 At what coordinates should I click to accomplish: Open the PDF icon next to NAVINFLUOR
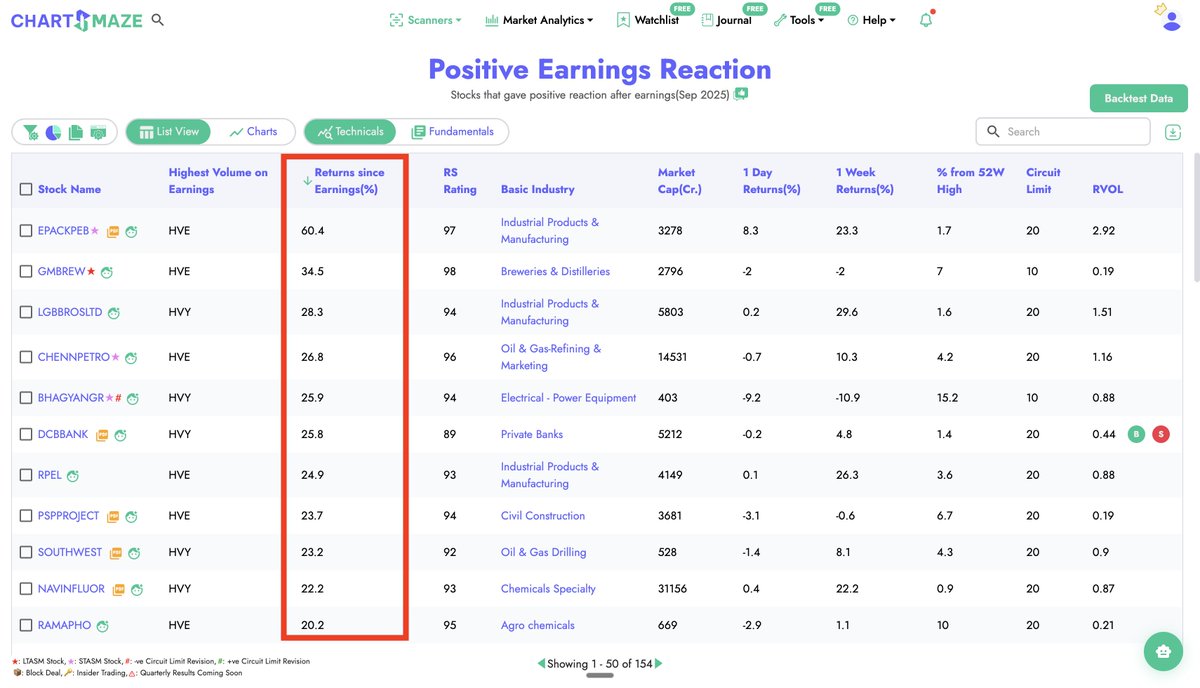118,590
